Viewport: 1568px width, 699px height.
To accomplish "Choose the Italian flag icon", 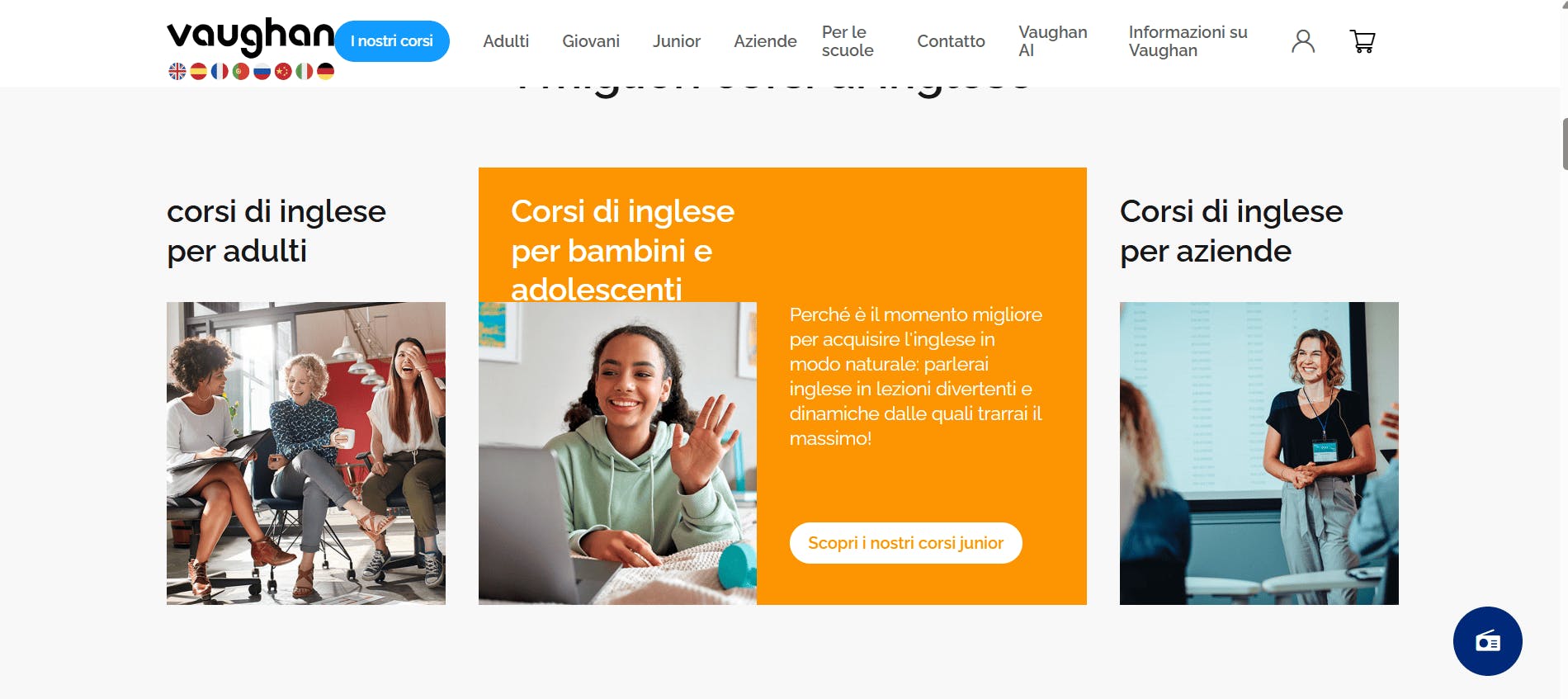I will pos(305,72).
